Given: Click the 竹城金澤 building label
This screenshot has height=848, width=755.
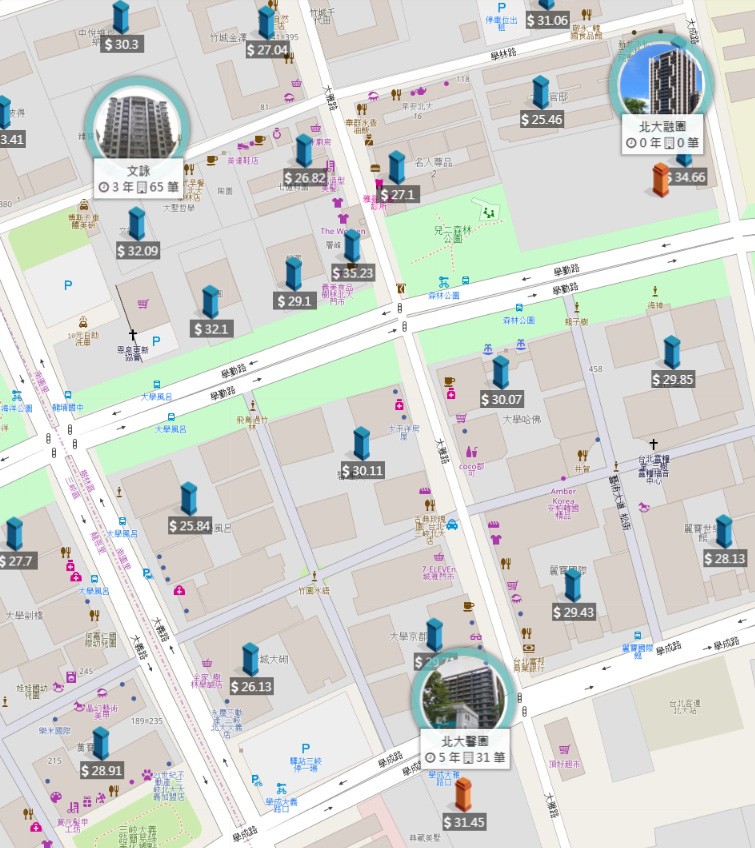Looking at the screenshot, I should [228, 37].
